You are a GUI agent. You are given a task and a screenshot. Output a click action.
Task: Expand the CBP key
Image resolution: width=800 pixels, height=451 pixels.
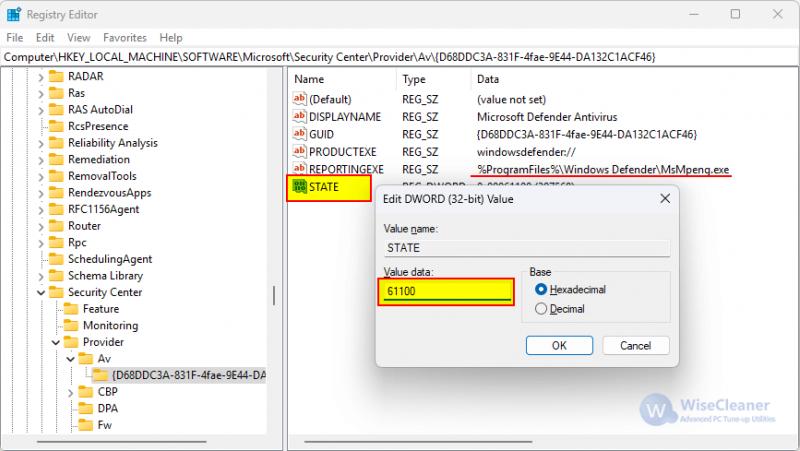pyautogui.click(x=70, y=392)
